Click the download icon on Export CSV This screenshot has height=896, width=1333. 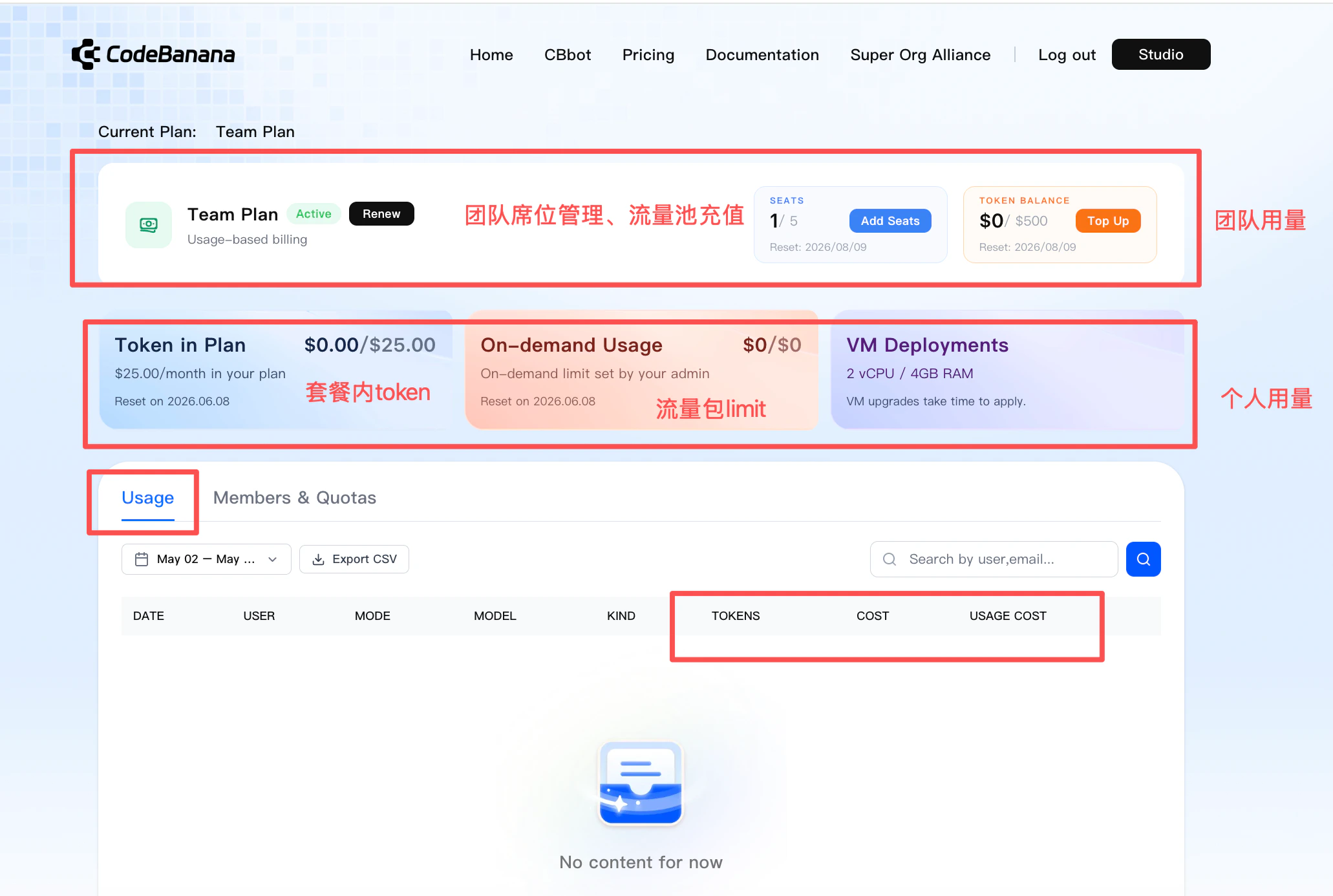(318, 559)
